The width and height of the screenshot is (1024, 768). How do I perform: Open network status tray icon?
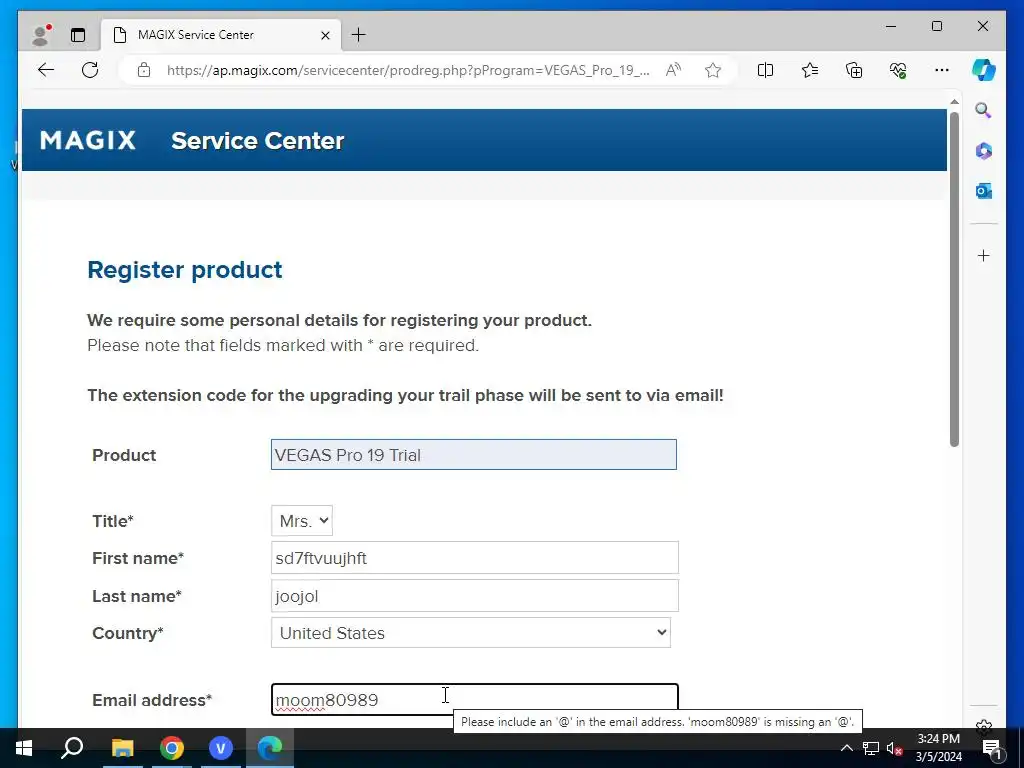pyautogui.click(x=871, y=748)
